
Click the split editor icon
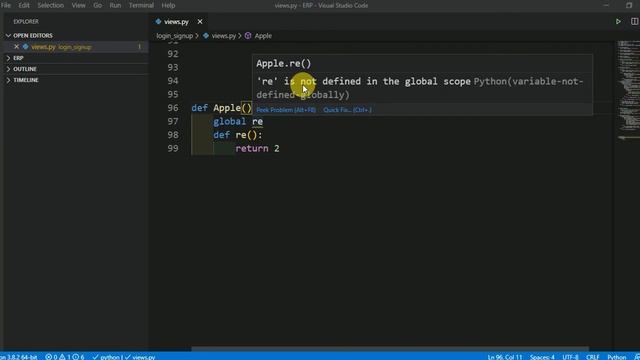(x=635, y=21)
